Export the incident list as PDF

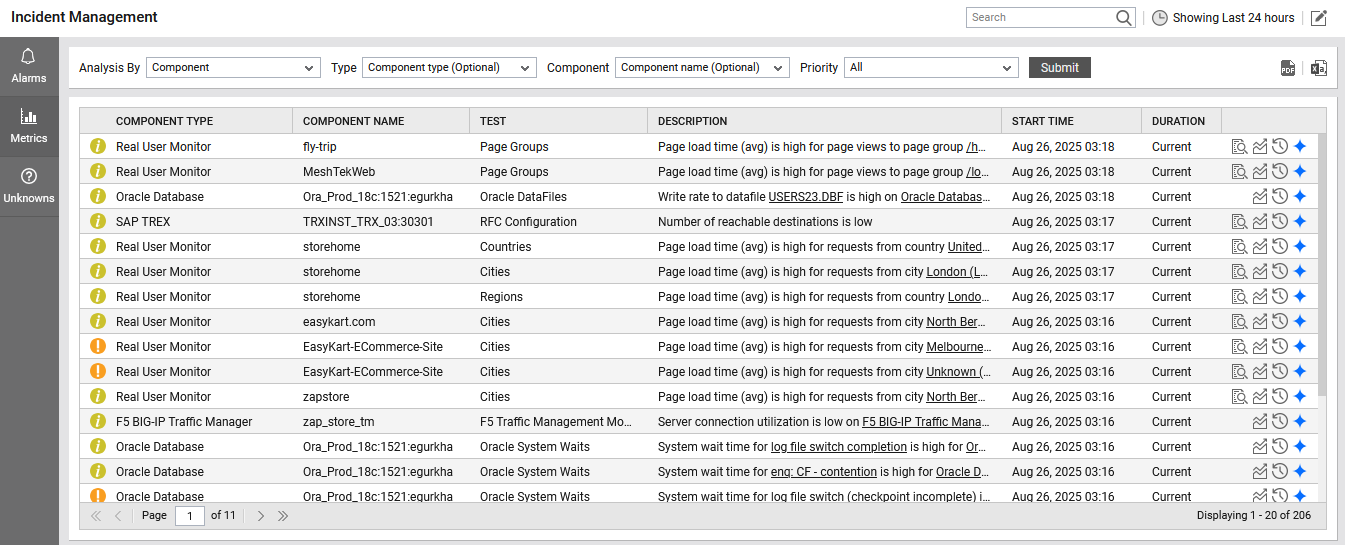coord(1288,68)
